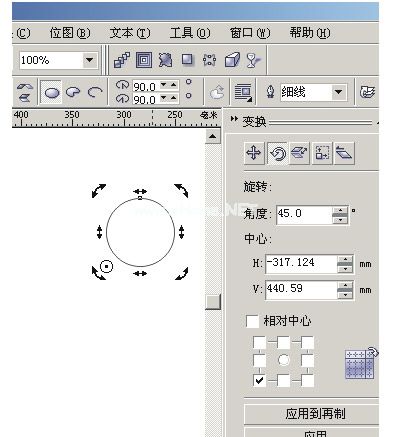Image resolution: width=400 pixels, height=437 pixels.
Task: Select the interactive Blend tool icon
Action: pyautogui.click(x=122, y=60)
